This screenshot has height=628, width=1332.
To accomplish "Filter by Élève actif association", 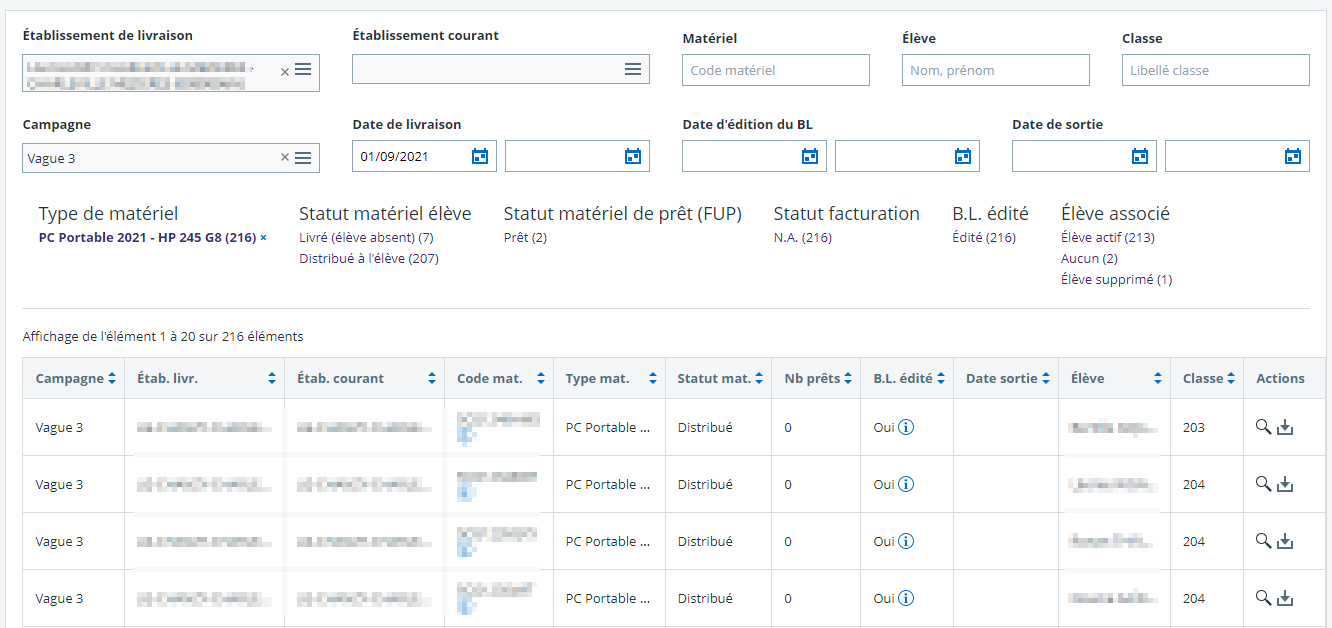I will [1107, 238].
